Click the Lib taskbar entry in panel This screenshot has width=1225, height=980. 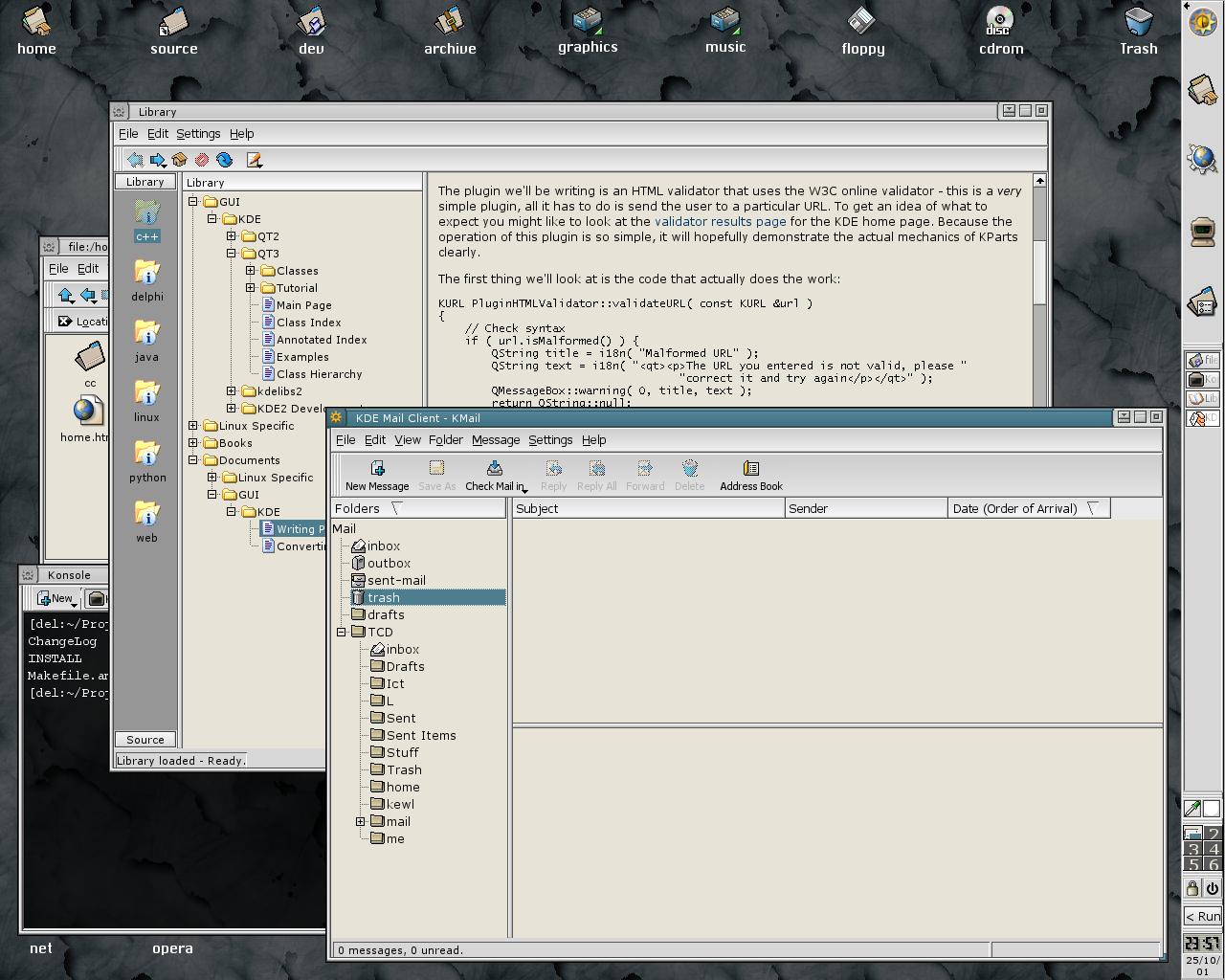point(1203,398)
